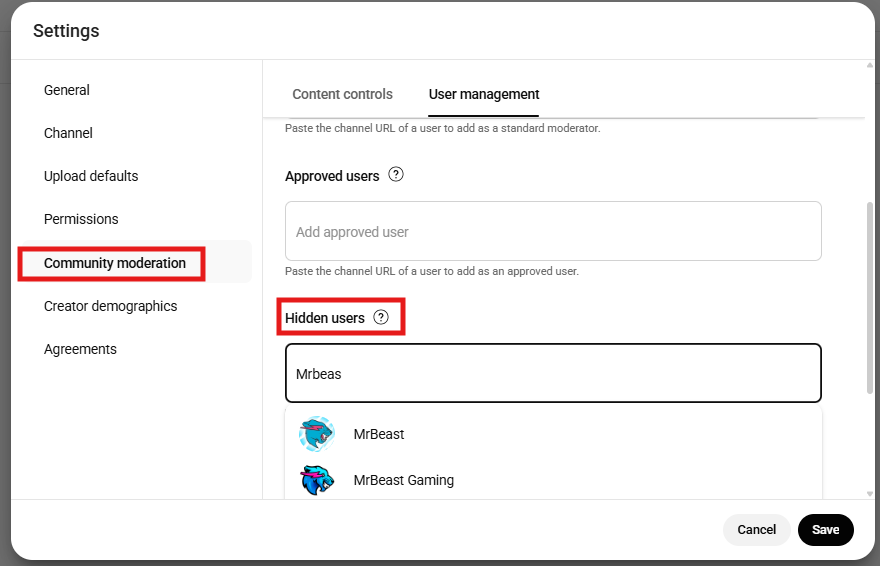Open Creator demographics section

(x=110, y=306)
